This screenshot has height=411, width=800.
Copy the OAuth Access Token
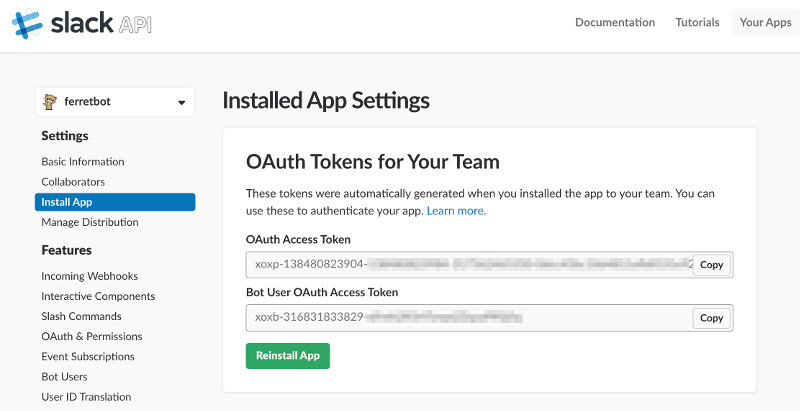tap(711, 265)
